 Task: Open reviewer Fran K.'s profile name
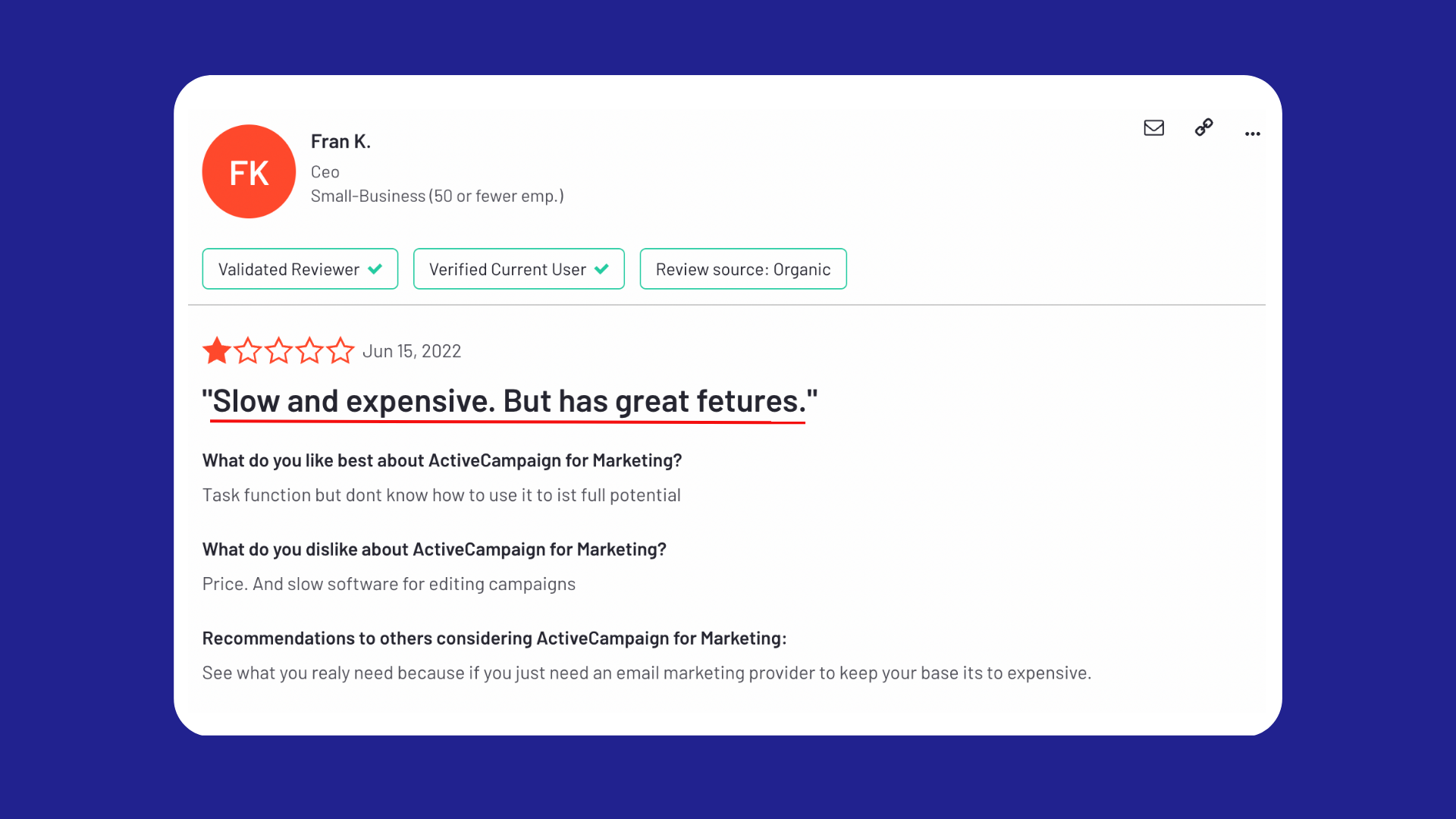tap(340, 142)
